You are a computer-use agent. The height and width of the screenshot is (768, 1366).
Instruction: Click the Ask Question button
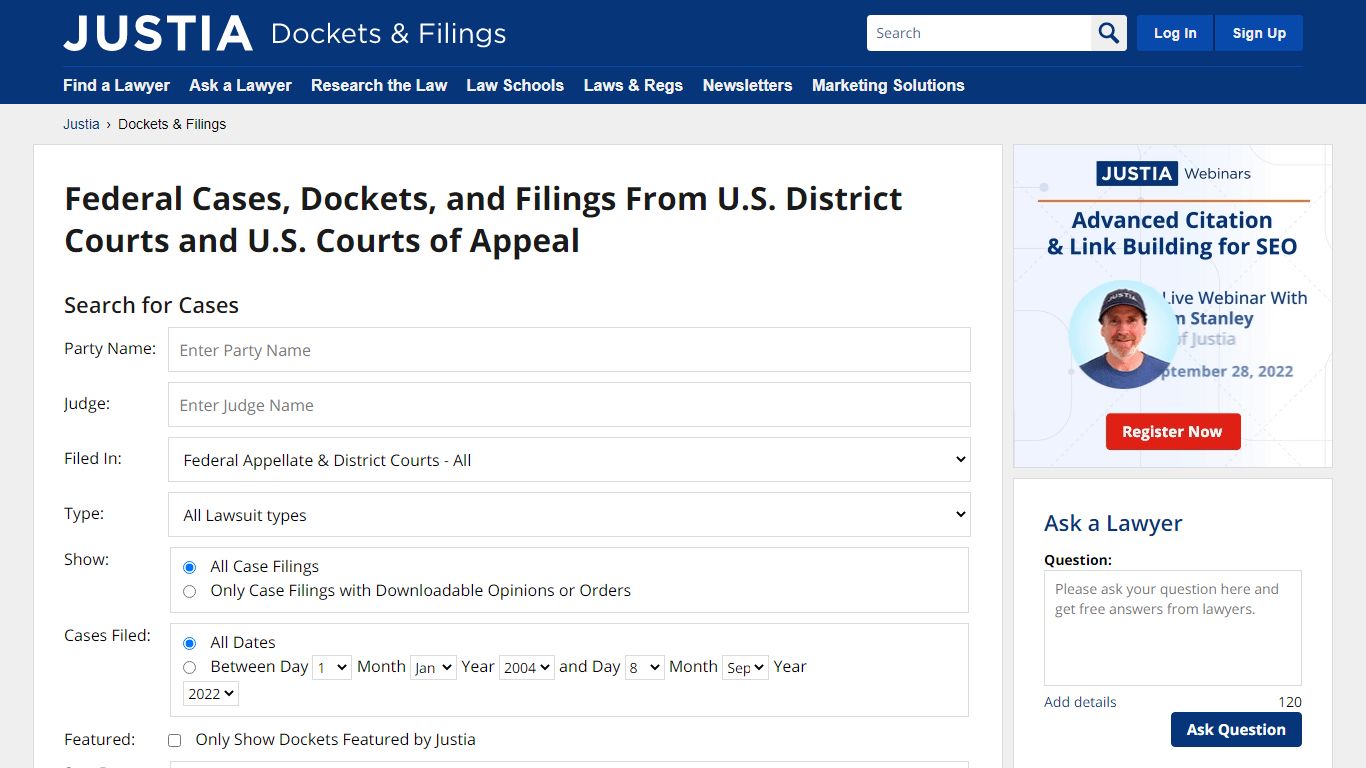tap(1236, 730)
